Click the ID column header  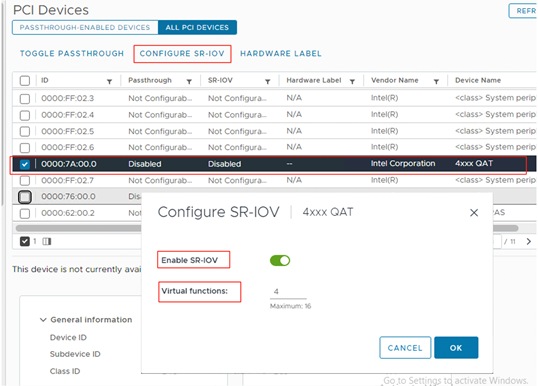pos(45,80)
